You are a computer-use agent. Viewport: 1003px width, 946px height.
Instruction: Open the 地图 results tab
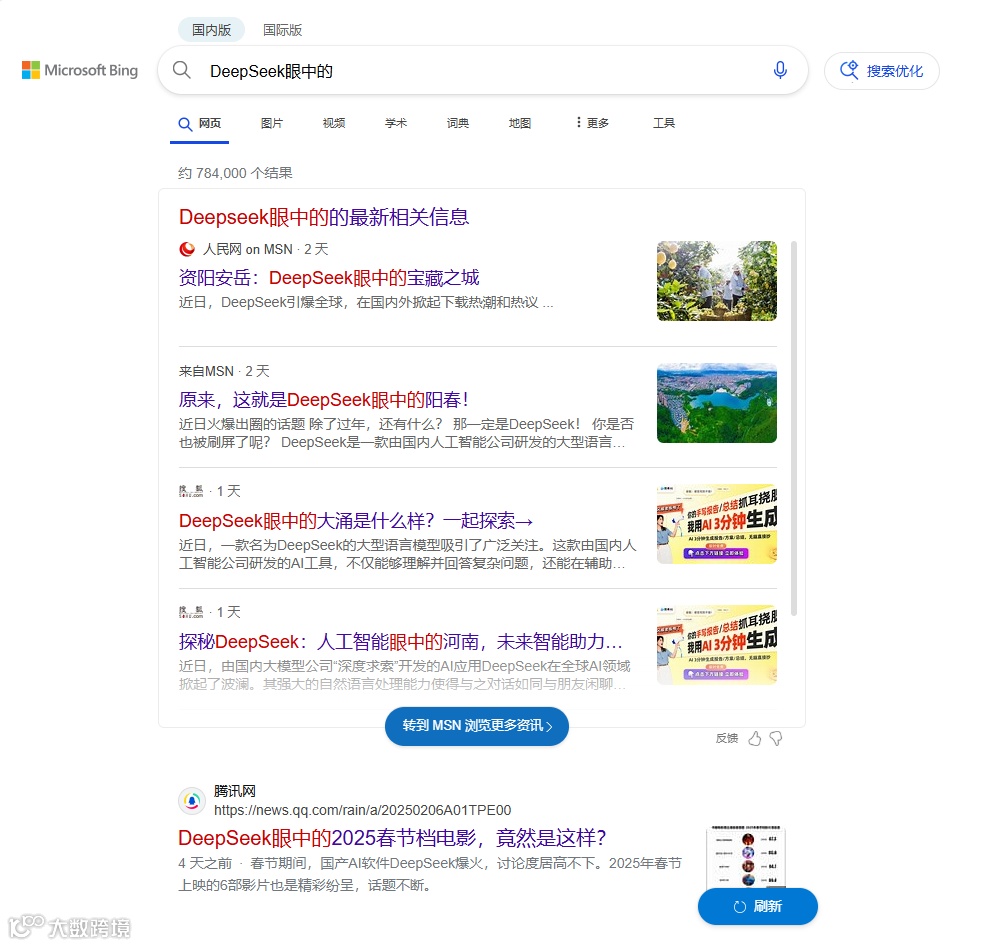520,123
